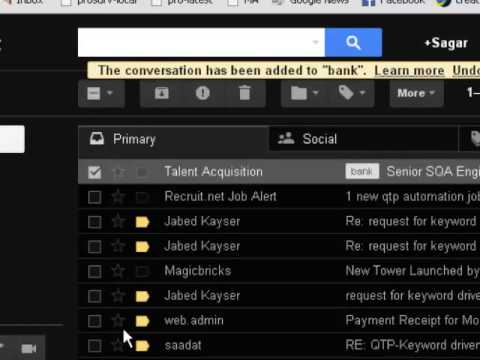This screenshot has width=480, height=360.
Task: Select checkbox for Magicbricks email
Action: pyautogui.click(x=95, y=271)
